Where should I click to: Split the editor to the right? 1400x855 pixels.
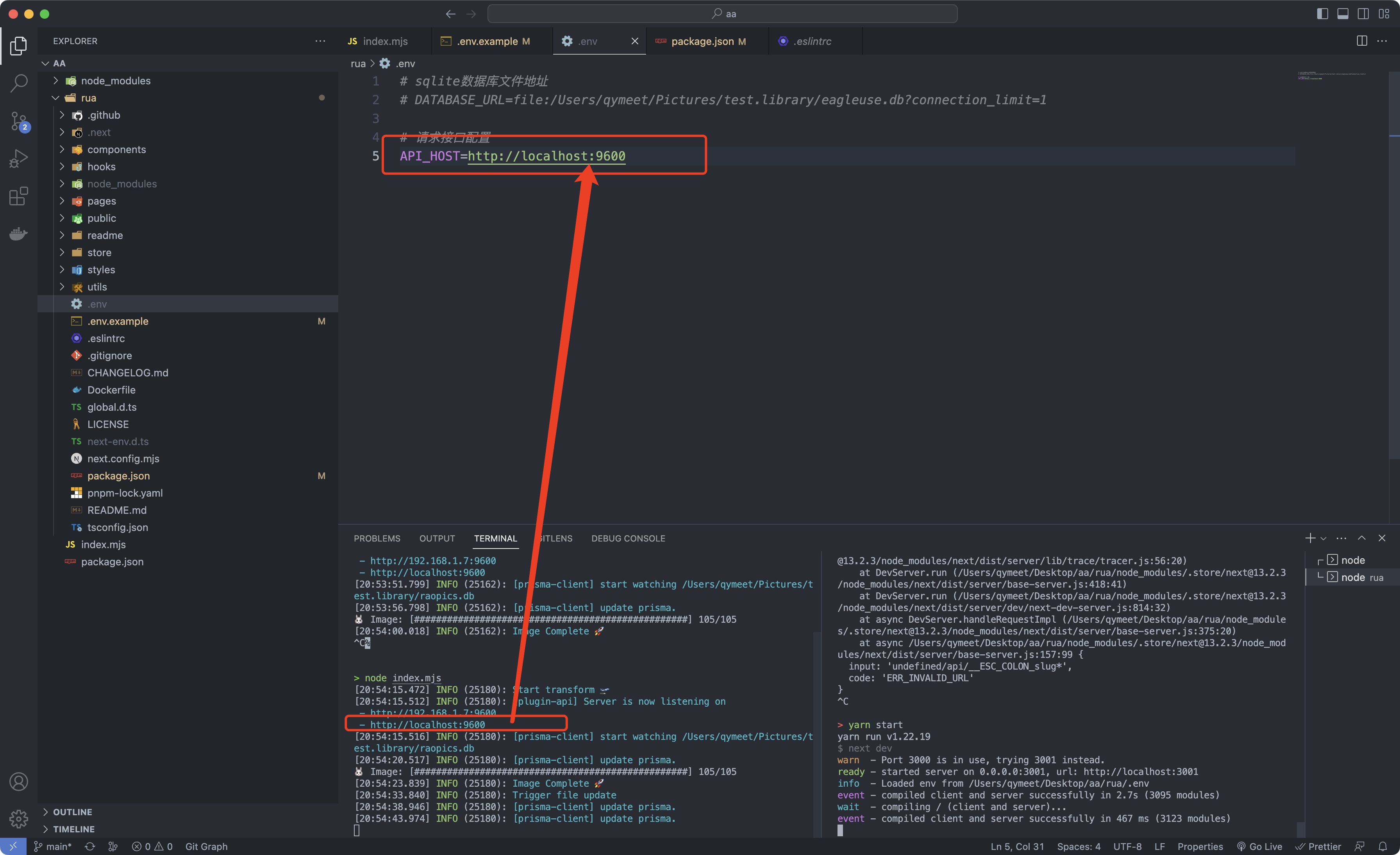tap(1361, 41)
